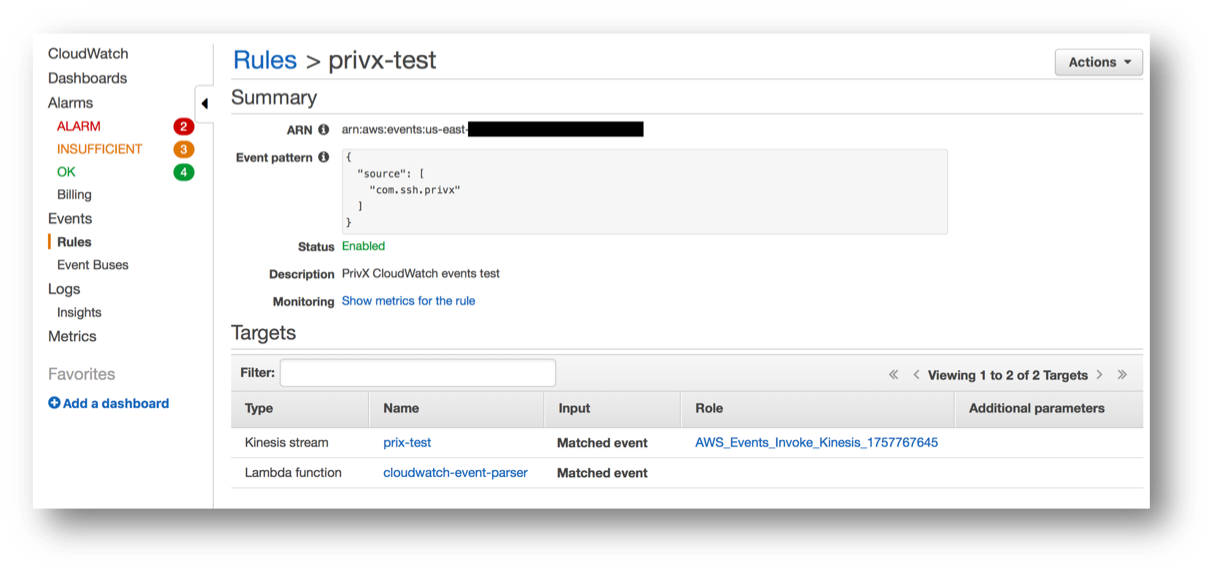Image resolution: width=1214 pixels, height=572 pixels.
Task: Go to first page of targets
Action: (x=893, y=375)
